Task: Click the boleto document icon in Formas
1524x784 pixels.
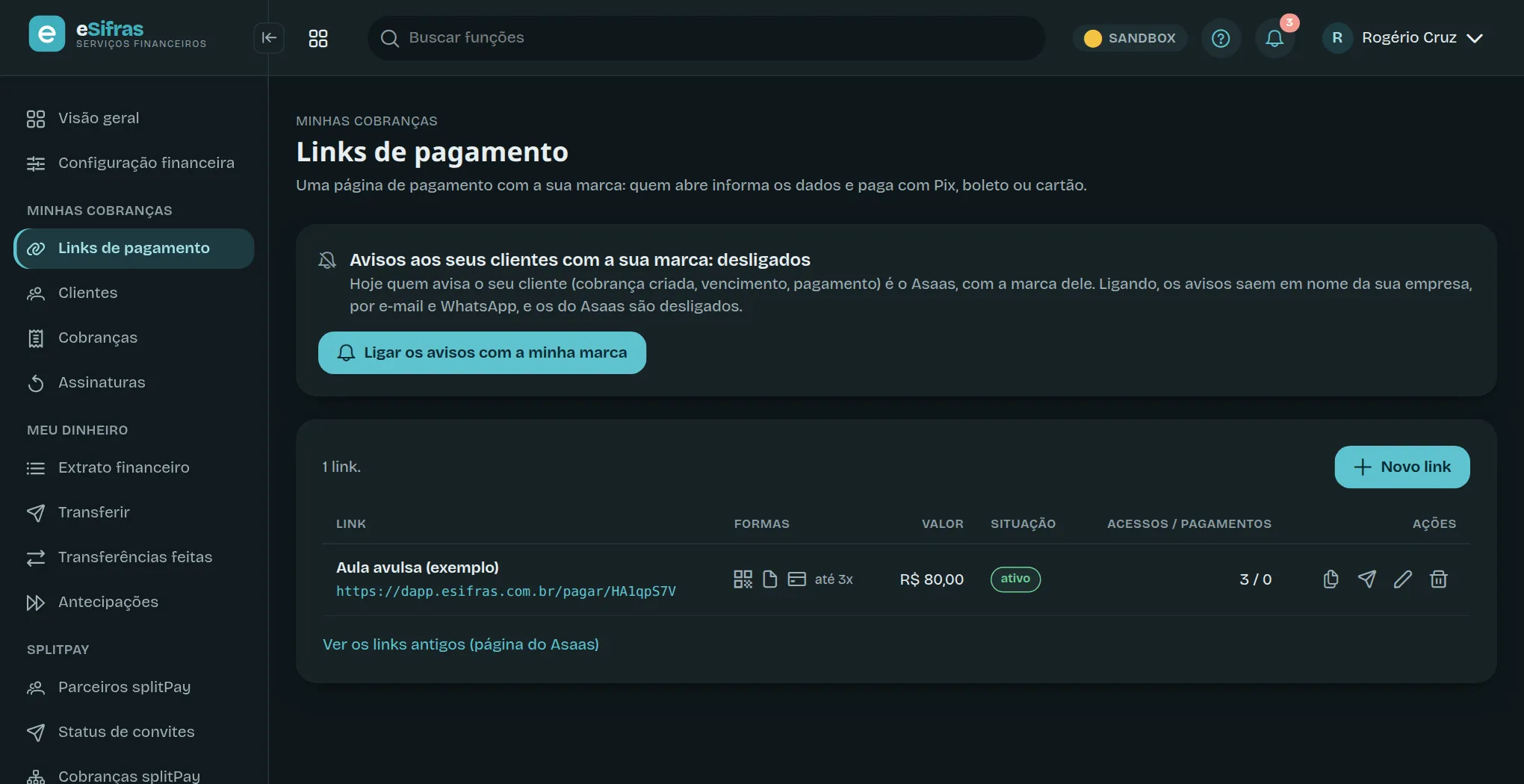Action: [769, 579]
